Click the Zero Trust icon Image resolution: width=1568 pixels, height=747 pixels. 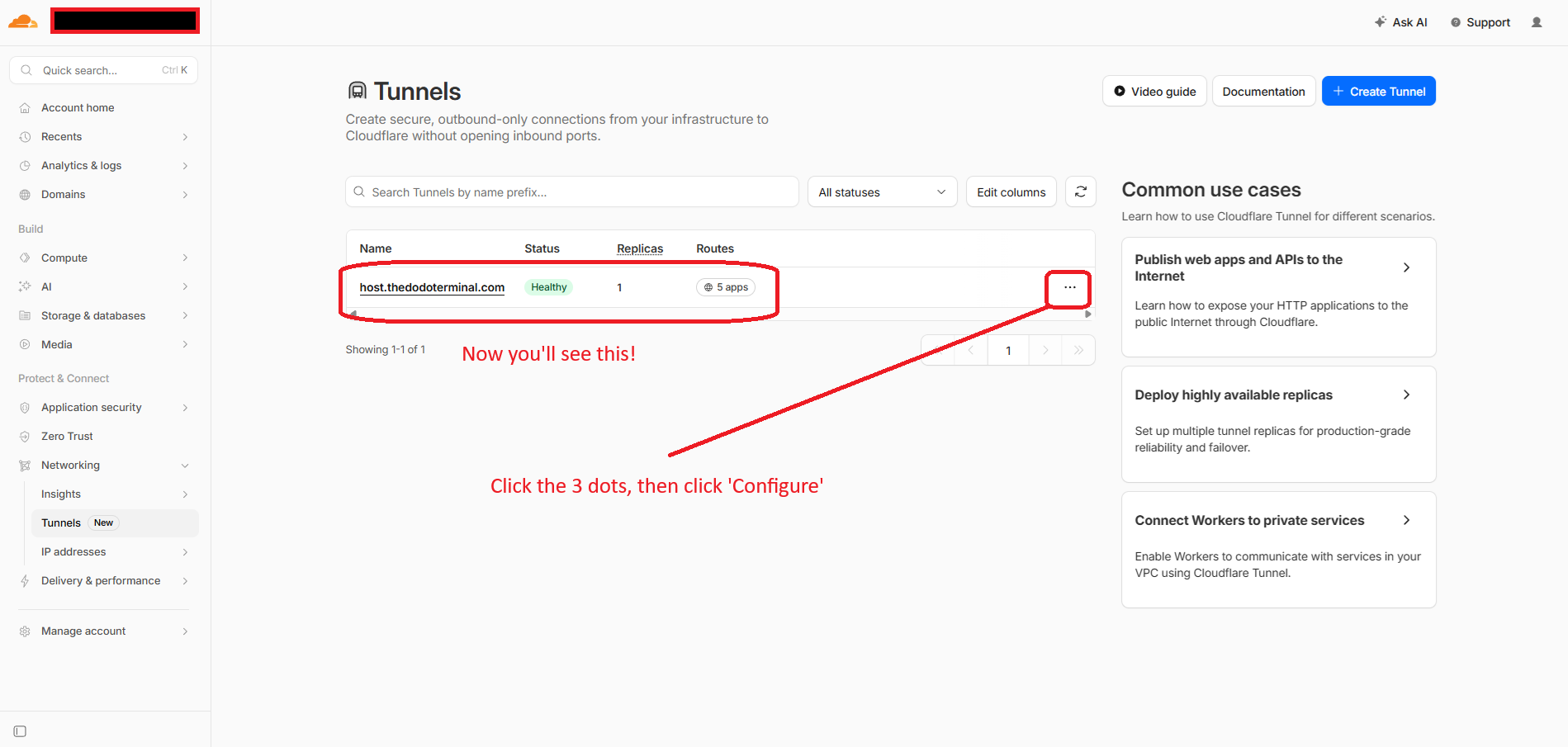point(25,437)
